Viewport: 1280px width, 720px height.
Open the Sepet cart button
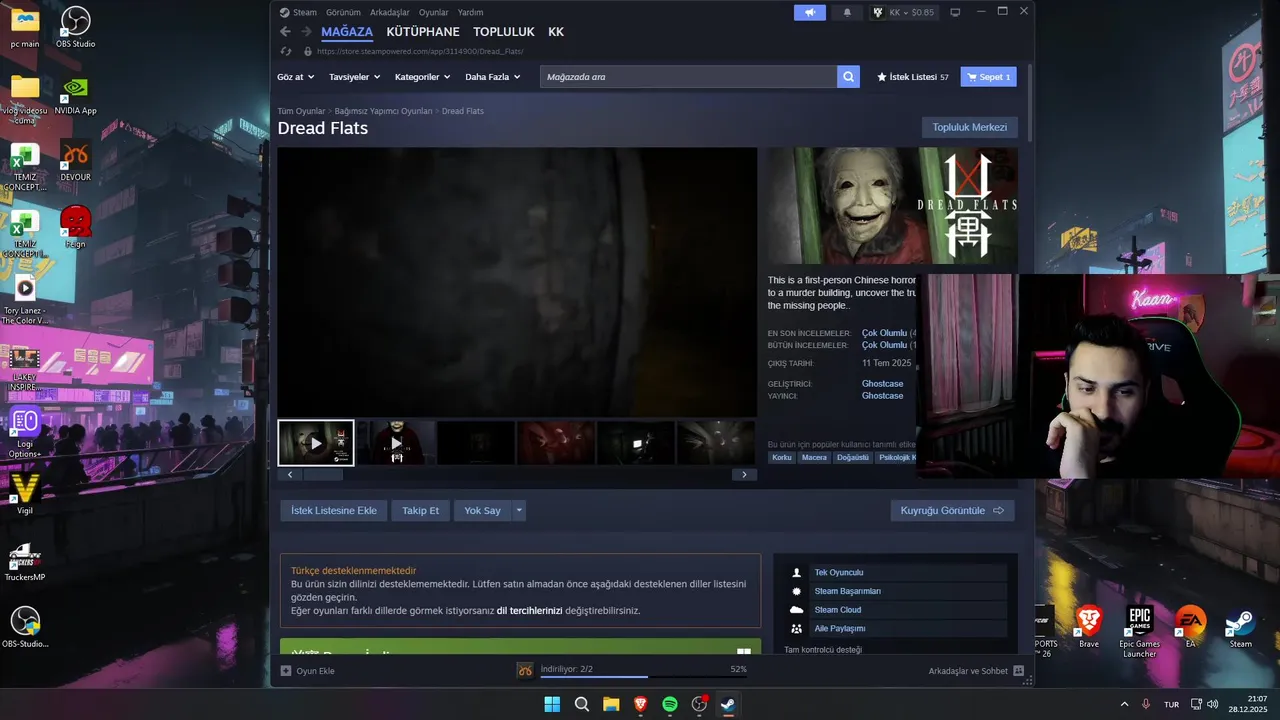point(988,77)
